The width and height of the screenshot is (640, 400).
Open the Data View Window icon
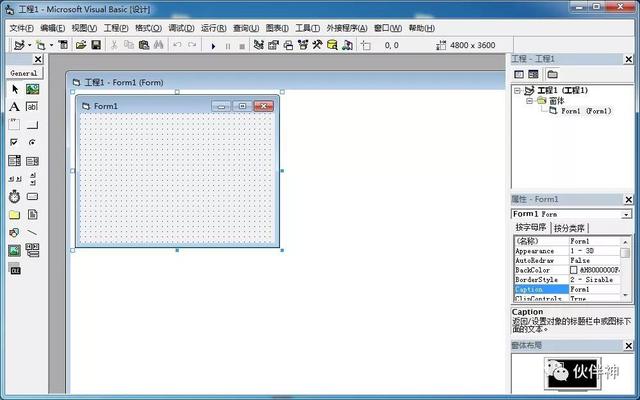coord(332,45)
